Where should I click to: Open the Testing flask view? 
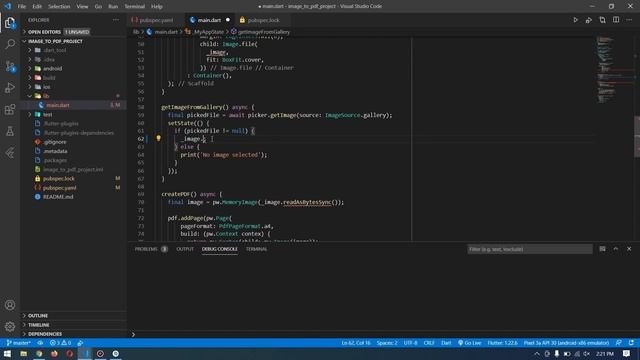tap(10, 131)
